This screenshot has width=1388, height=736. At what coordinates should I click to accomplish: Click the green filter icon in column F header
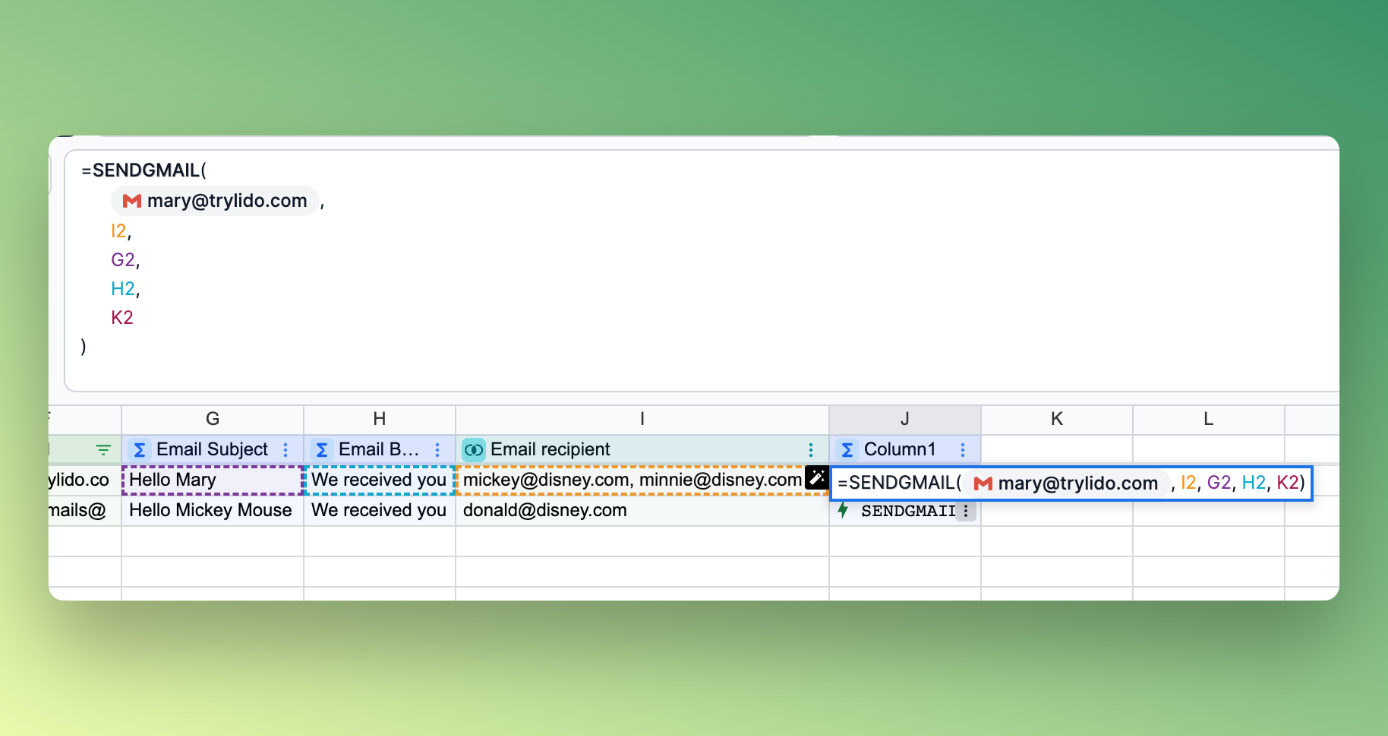click(x=103, y=450)
